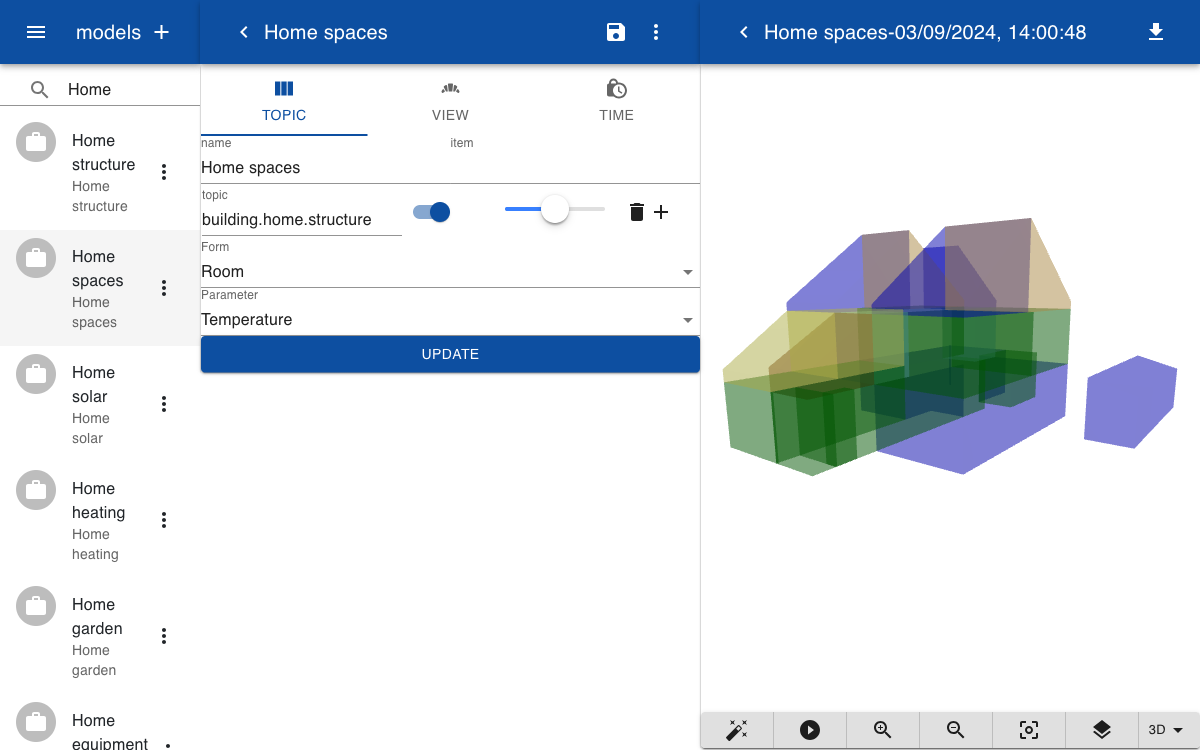Open the Form dropdown showing Room

point(450,272)
